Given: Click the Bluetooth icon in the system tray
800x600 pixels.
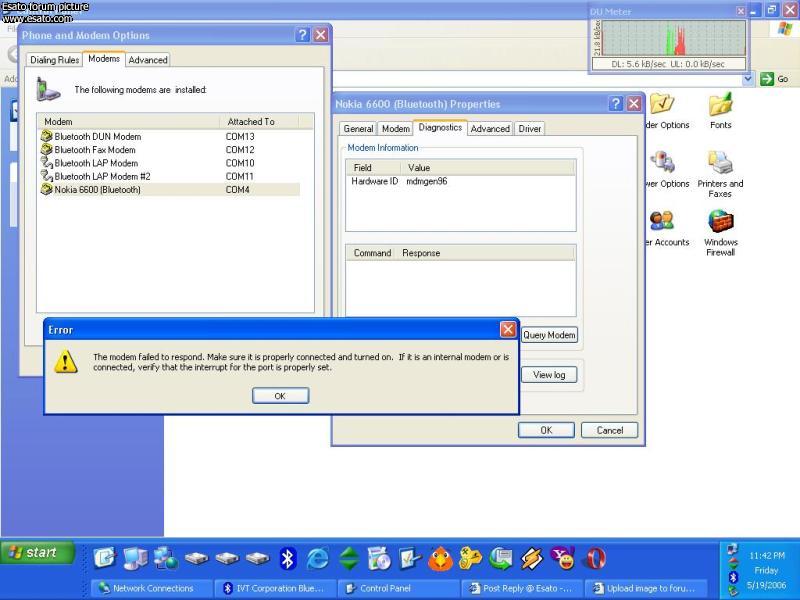Looking at the screenshot, I should (x=733, y=577).
